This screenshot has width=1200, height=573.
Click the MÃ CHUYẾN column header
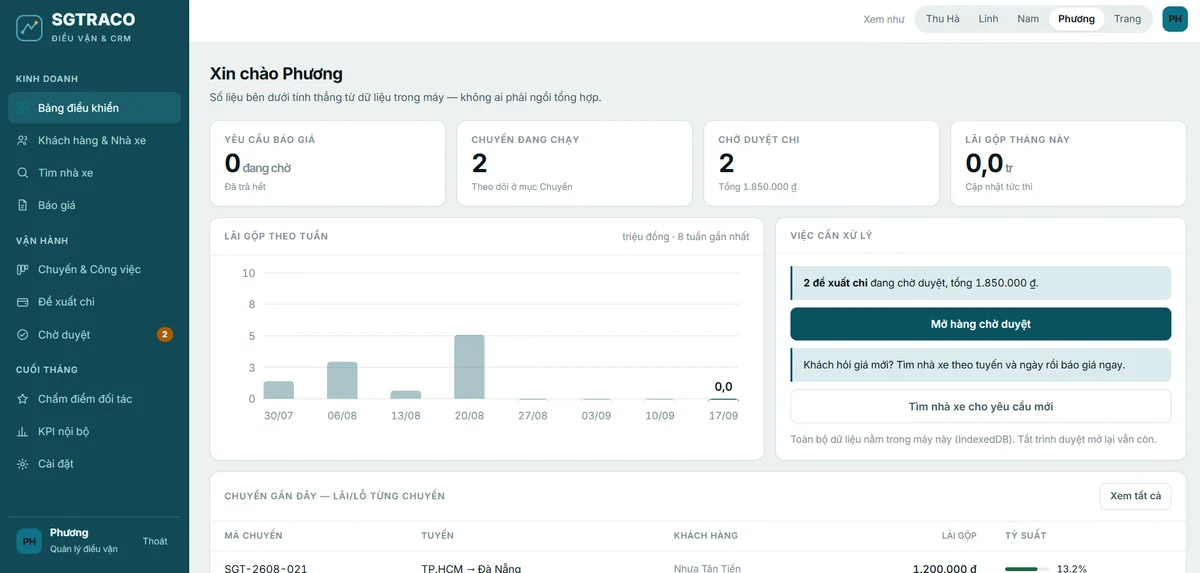click(x=253, y=535)
